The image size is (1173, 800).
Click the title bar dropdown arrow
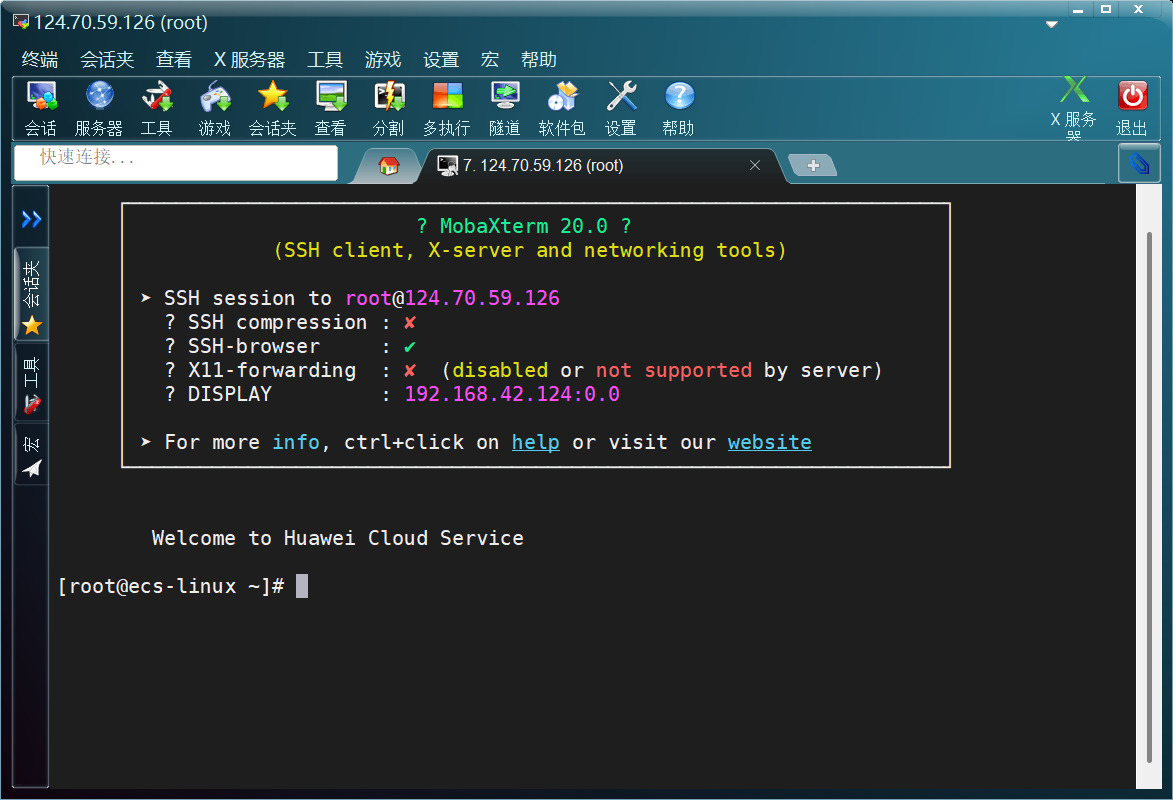(1051, 25)
